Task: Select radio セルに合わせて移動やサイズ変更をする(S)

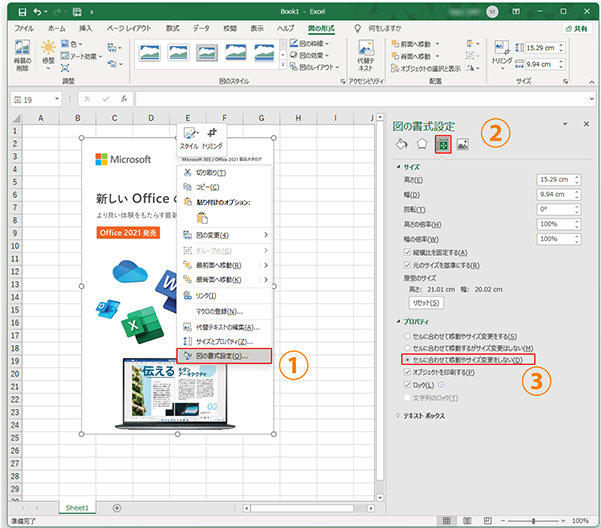Action: (x=407, y=336)
